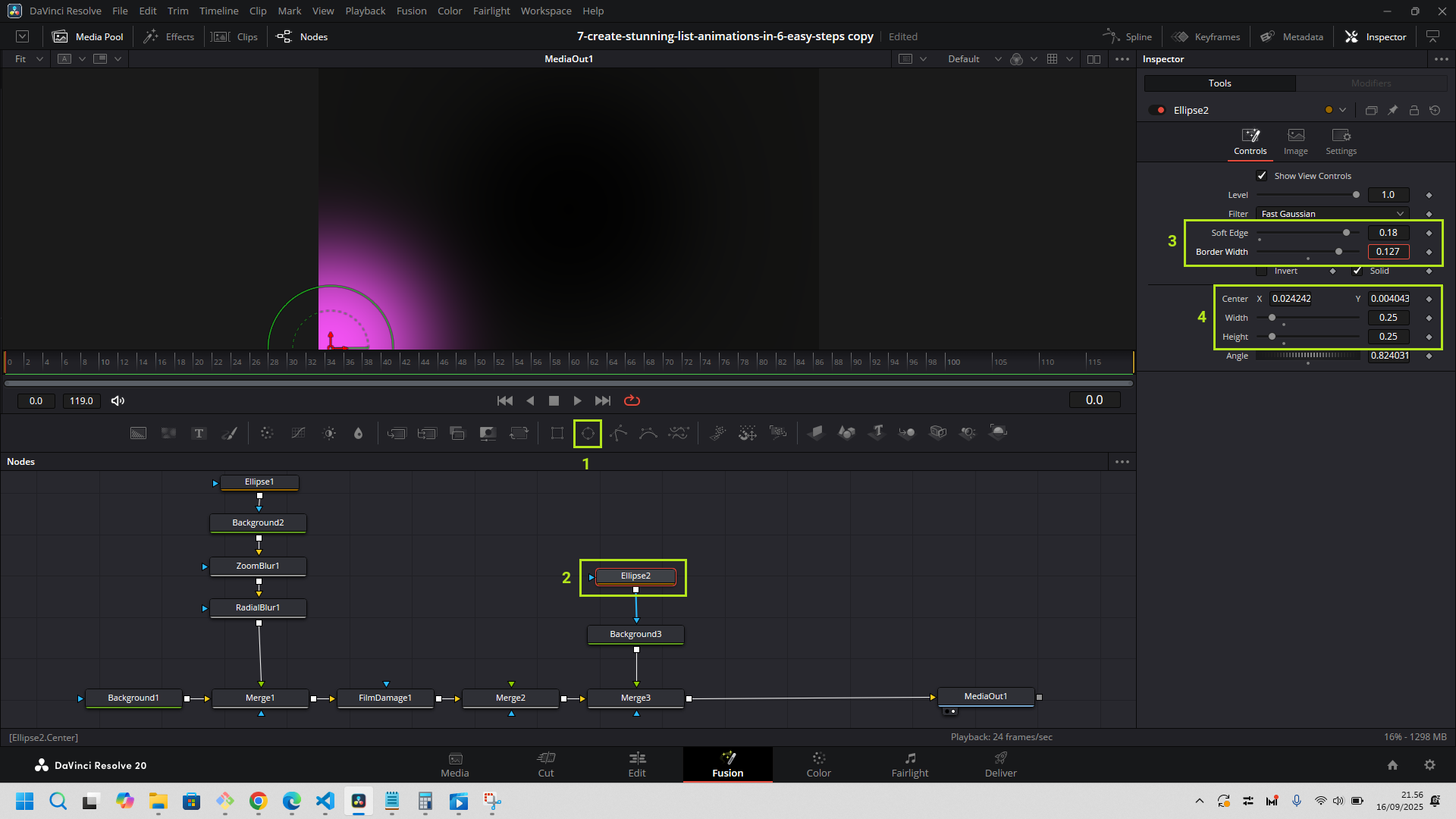Viewport: 1456px width, 819px height.
Task: Add a Text 3D tool
Action: coord(877,432)
